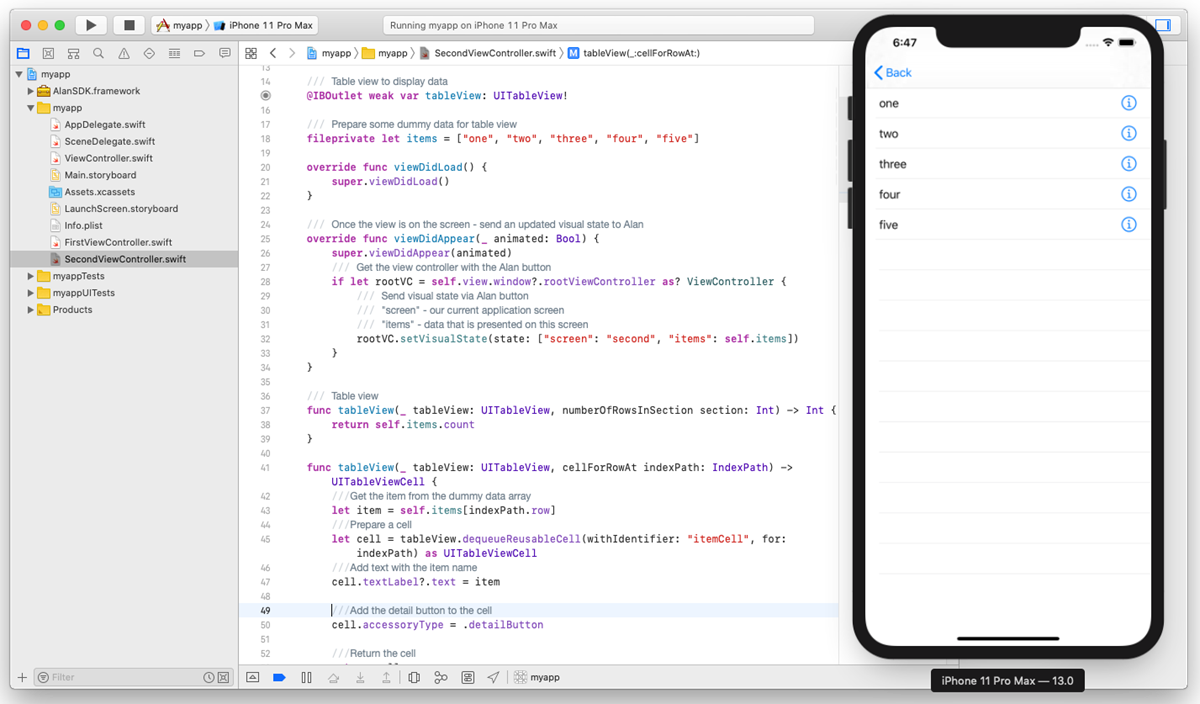Toggle the Pause execution control

[x=306, y=677]
